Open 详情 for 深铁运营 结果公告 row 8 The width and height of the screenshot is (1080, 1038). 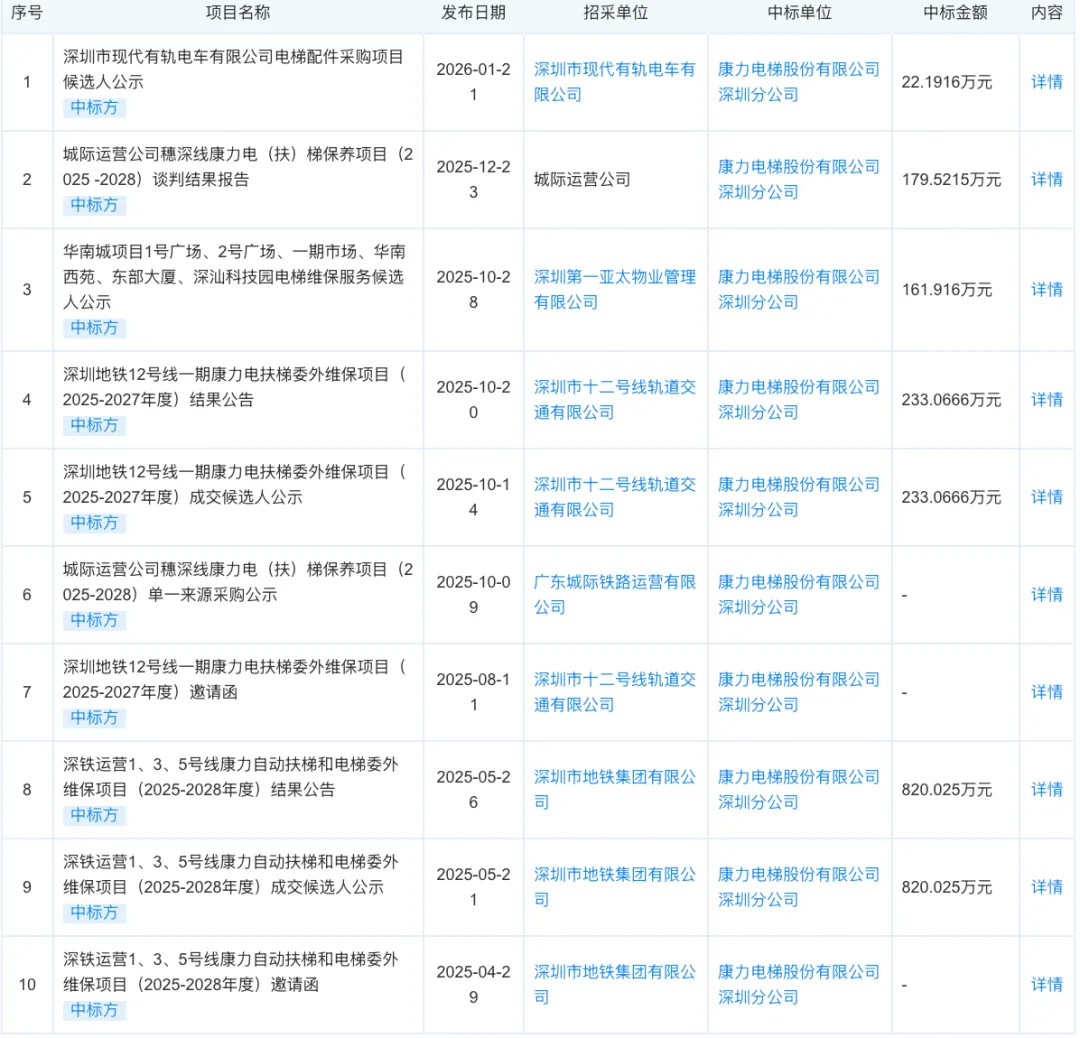[1046, 790]
